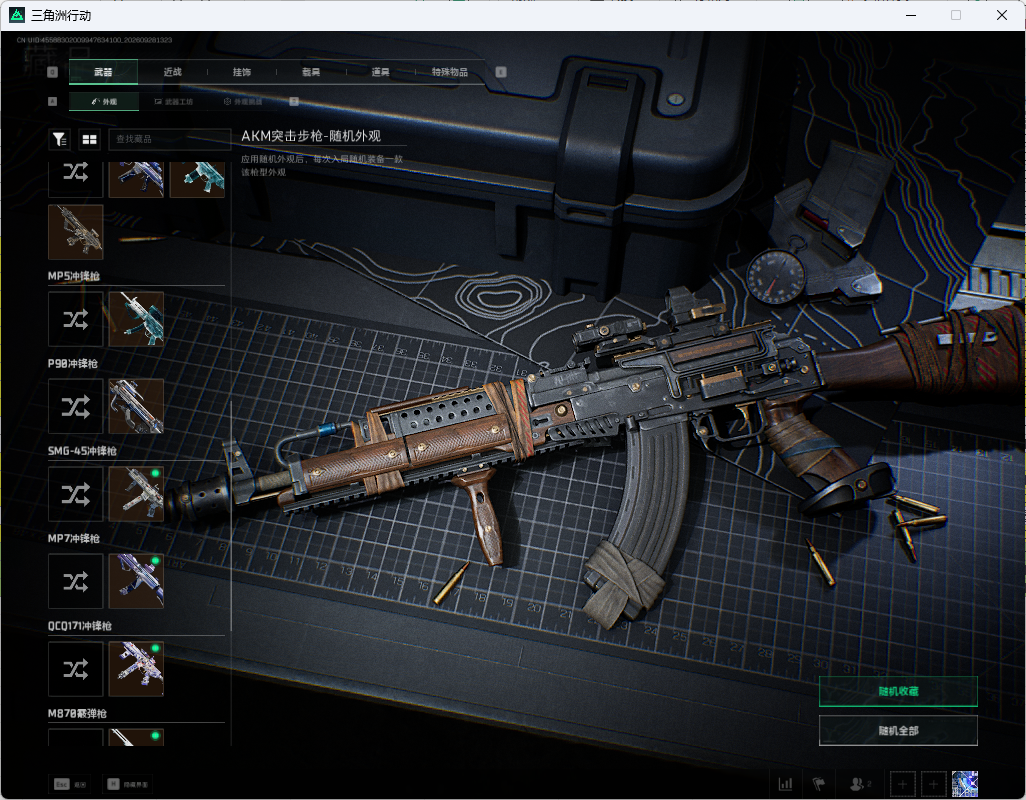Image resolution: width=1026 pixels, height=800 pixels.
Task: Toggle random skin for MP7冲锋枪
Action: click(76, 582)
